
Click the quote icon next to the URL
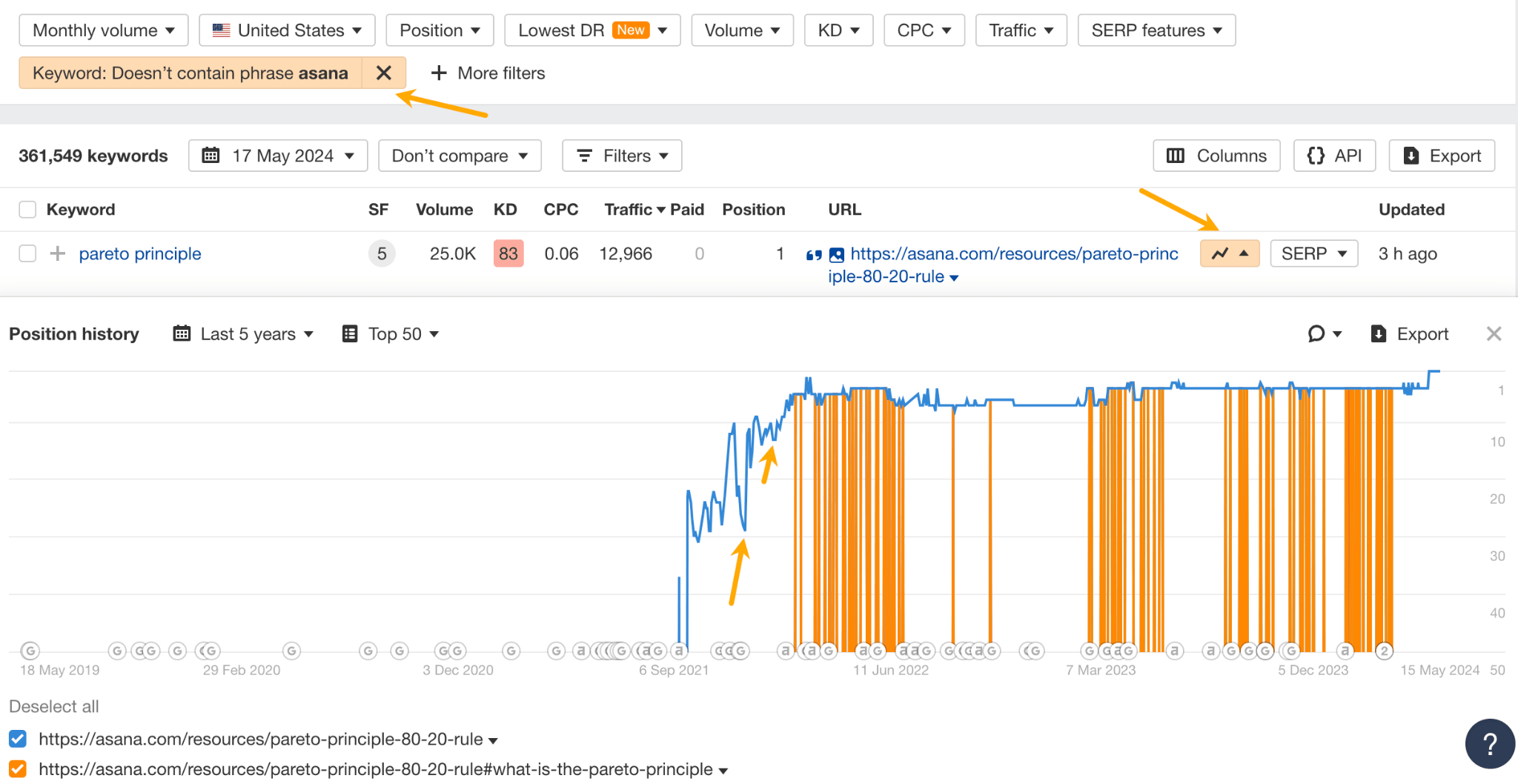tap(813, 253)
